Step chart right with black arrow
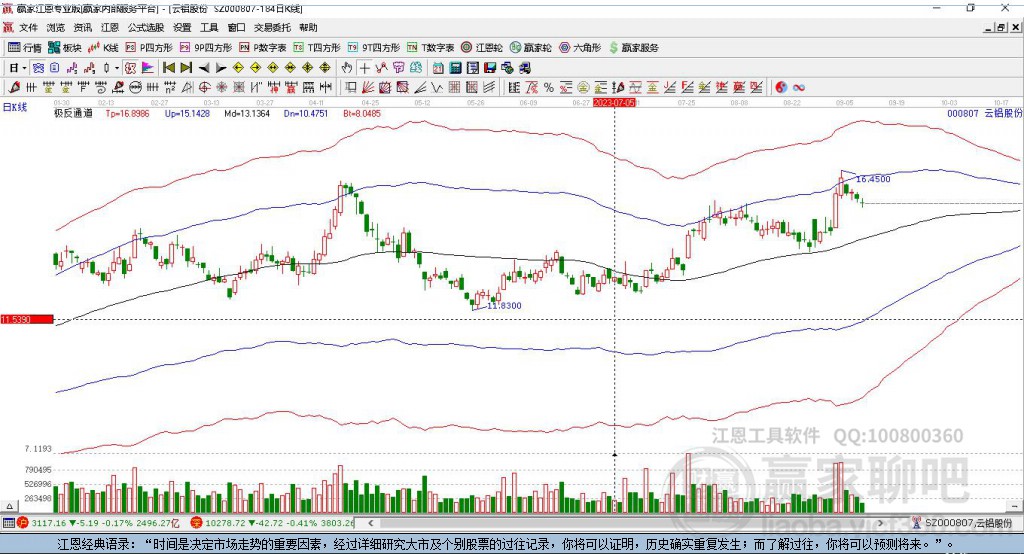1024x554 pixels. coord(221,68)
